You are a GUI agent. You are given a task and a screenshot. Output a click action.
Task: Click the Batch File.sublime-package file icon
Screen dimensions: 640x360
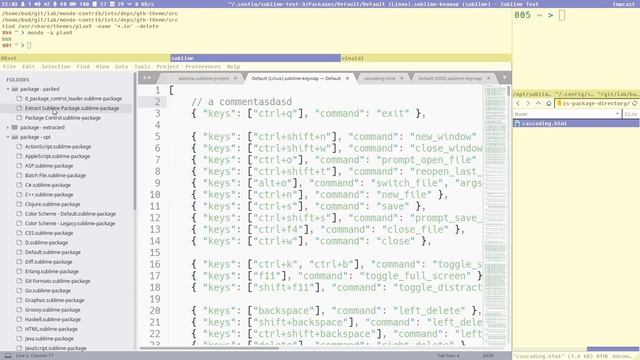19,176
